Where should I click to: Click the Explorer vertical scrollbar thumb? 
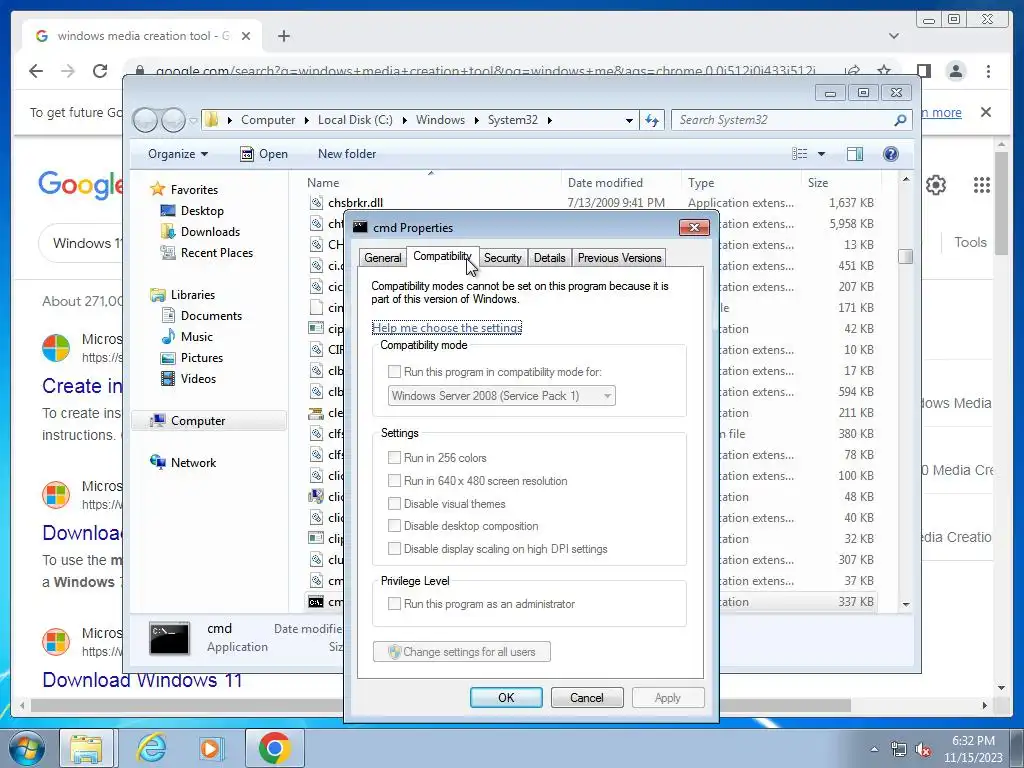(x=906, y=257)
